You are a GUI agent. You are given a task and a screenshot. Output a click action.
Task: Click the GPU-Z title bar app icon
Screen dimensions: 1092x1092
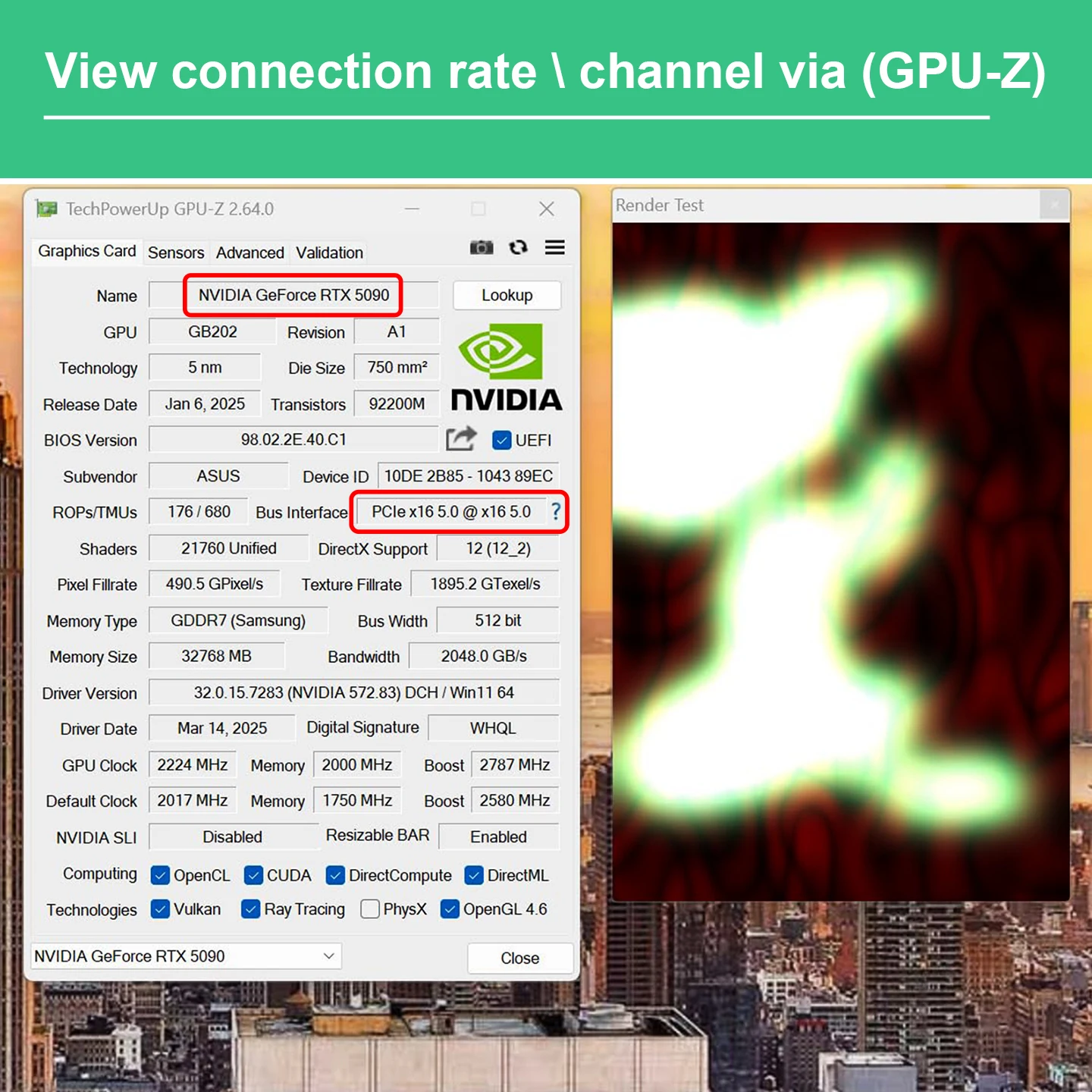[x=46, y=209]
